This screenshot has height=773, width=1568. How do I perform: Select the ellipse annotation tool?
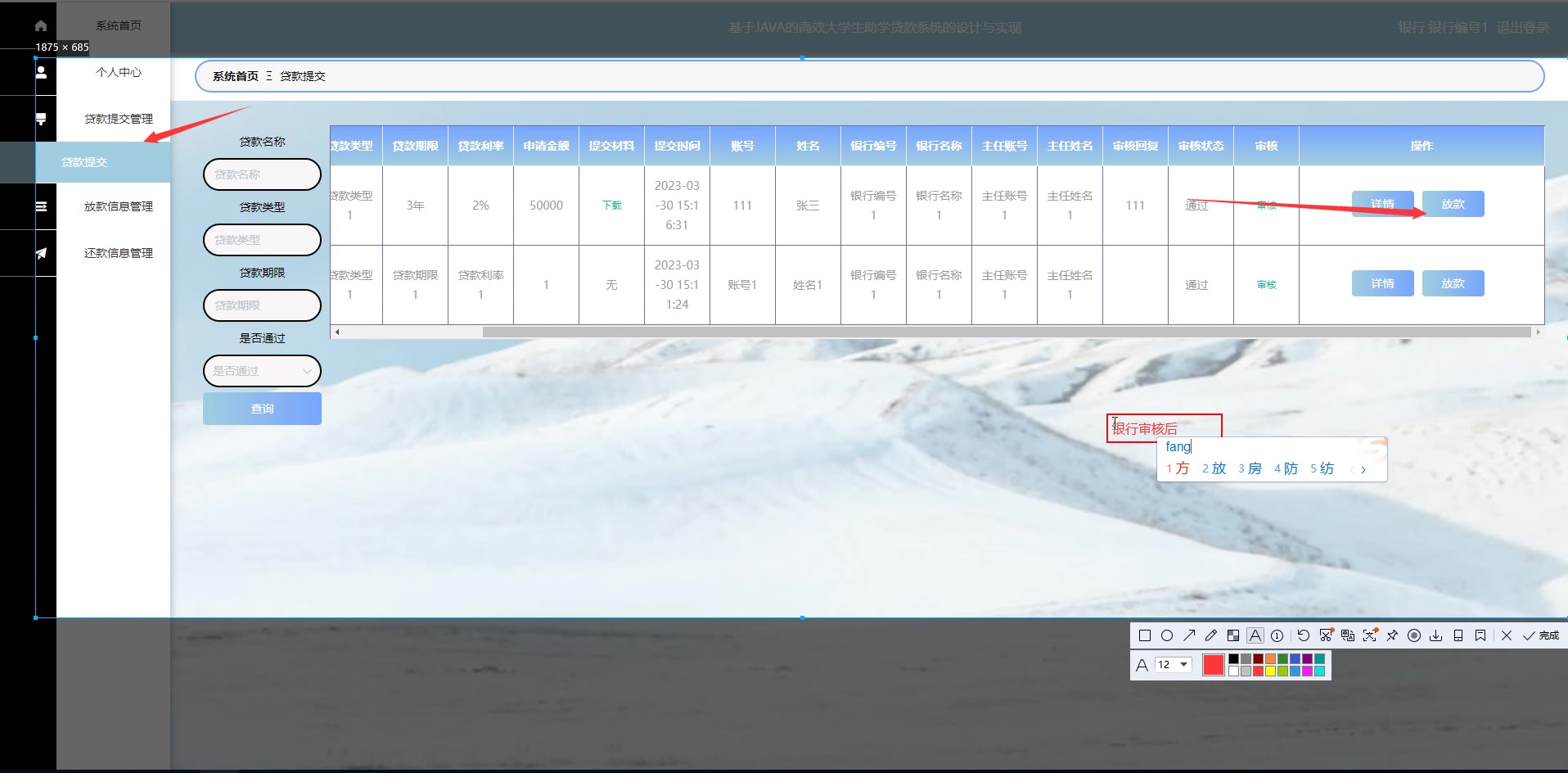1167,635
